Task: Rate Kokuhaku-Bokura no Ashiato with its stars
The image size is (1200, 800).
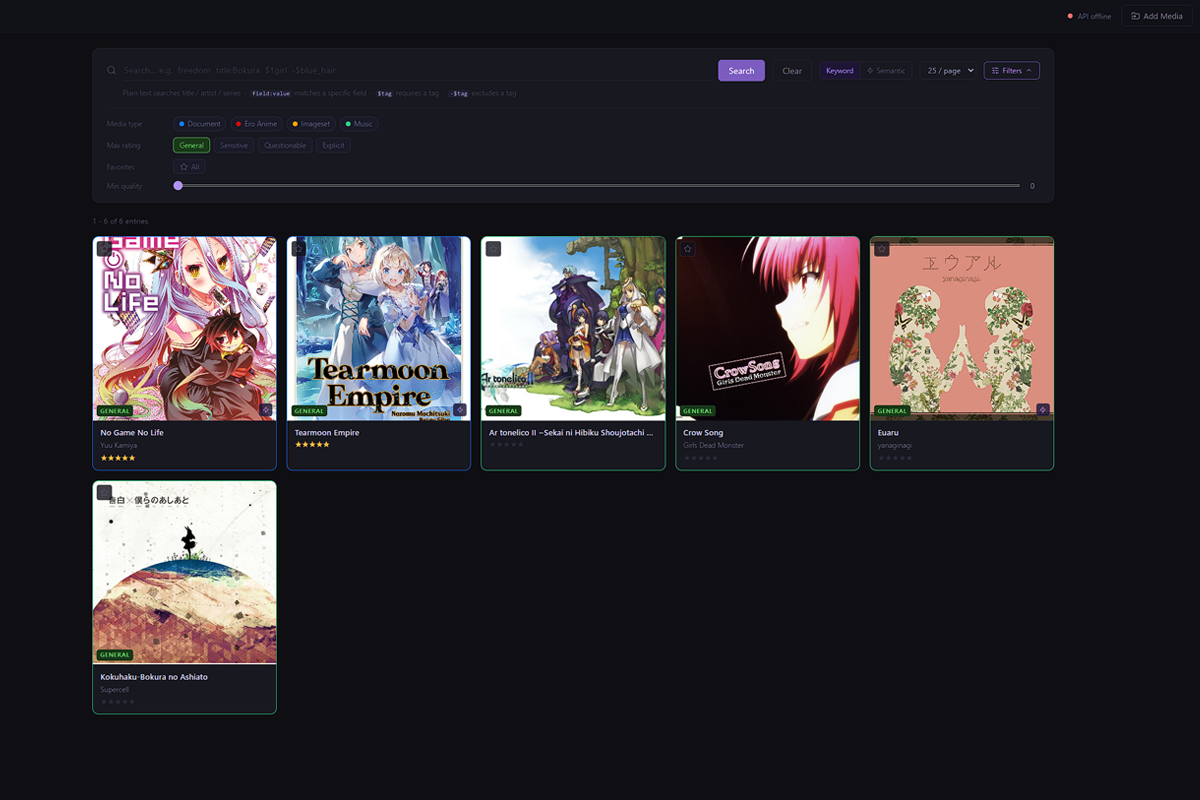Action: pos(118,702)
